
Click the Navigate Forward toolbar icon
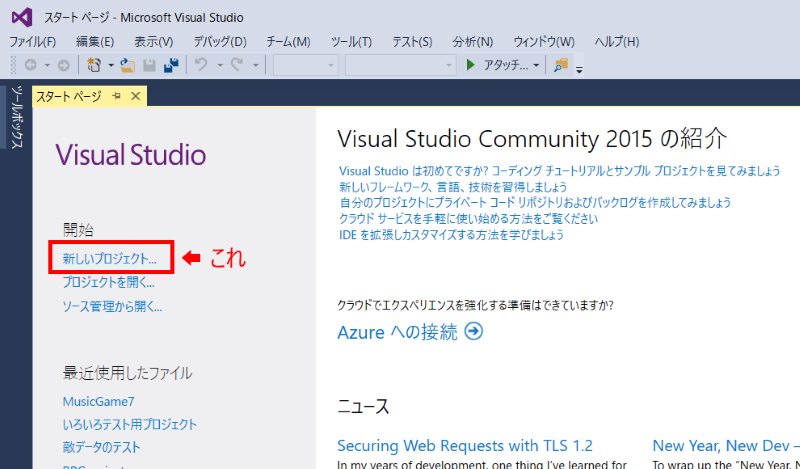click(x=63, y=65)
